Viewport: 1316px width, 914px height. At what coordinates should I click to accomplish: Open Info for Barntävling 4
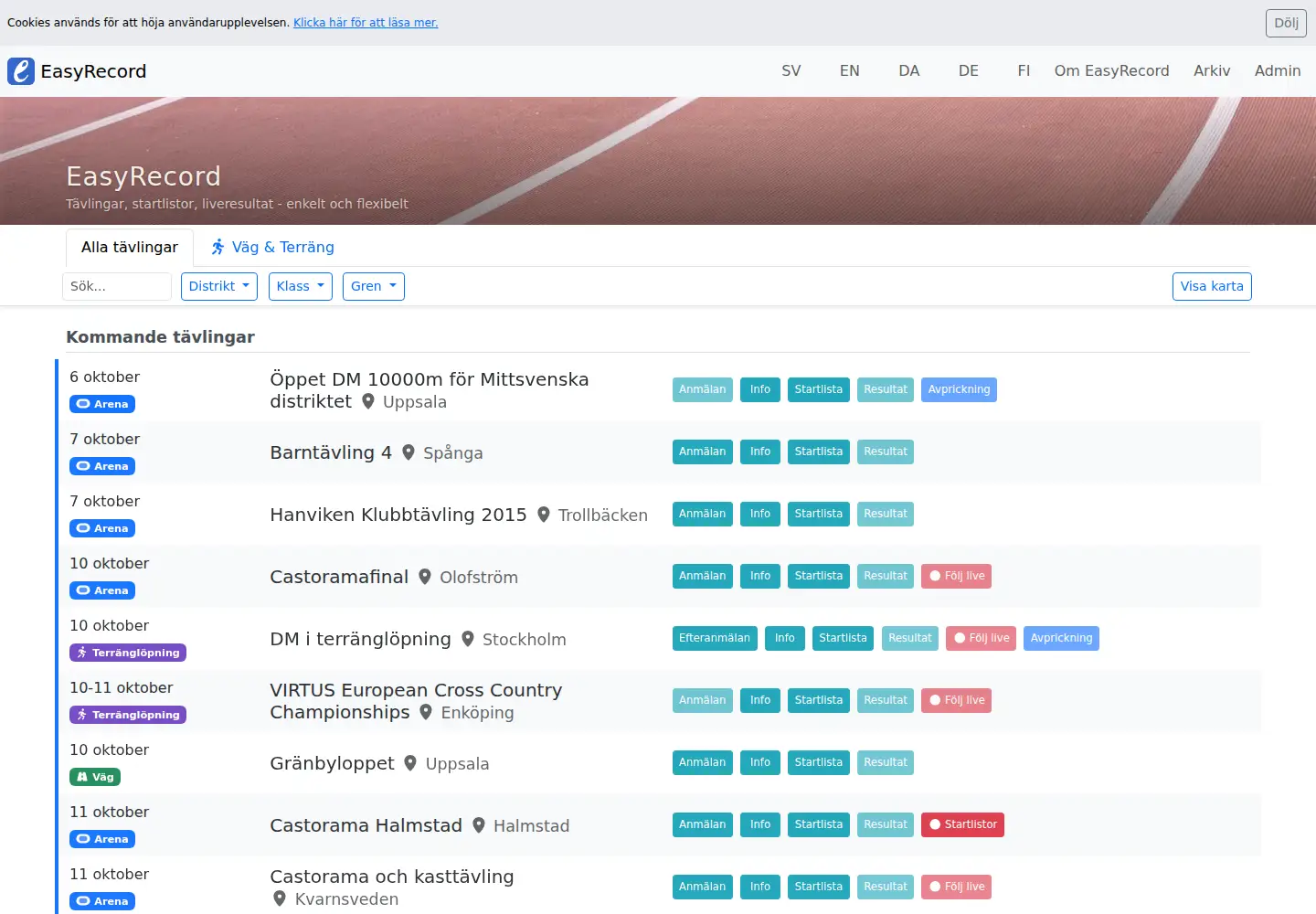760,452
